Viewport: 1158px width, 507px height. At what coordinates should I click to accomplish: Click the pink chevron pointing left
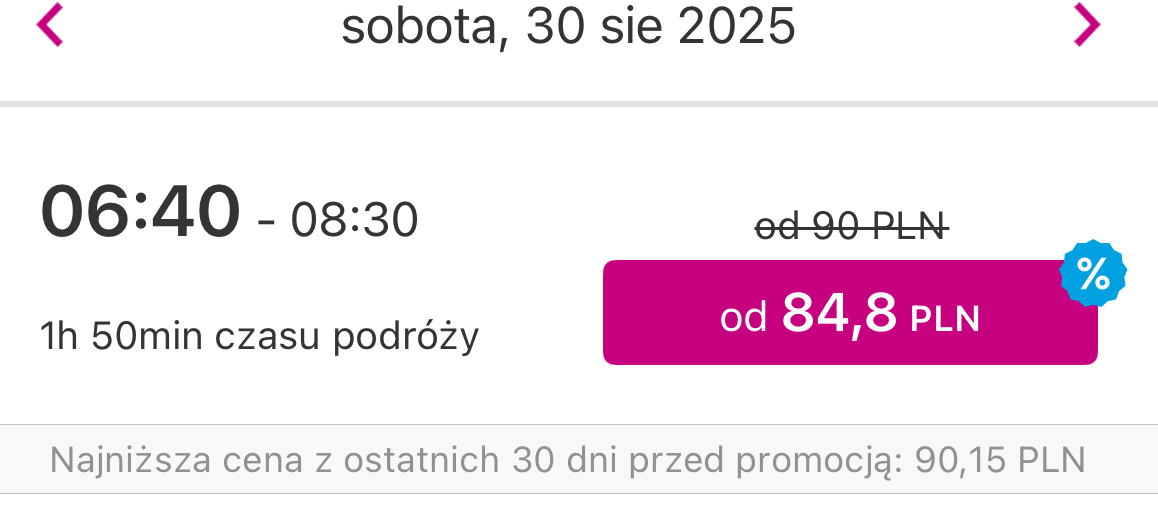(x=50, y=24)
